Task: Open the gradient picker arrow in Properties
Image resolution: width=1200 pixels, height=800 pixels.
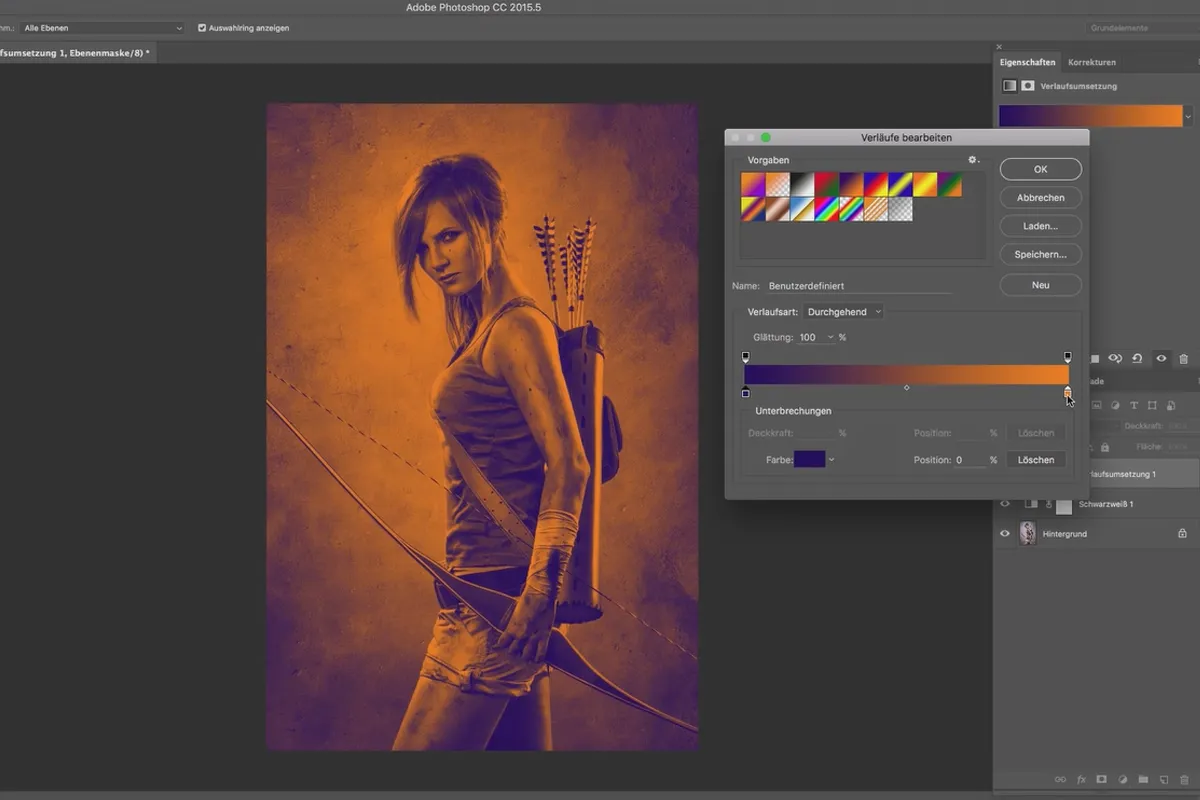Action: (1188, 116)
